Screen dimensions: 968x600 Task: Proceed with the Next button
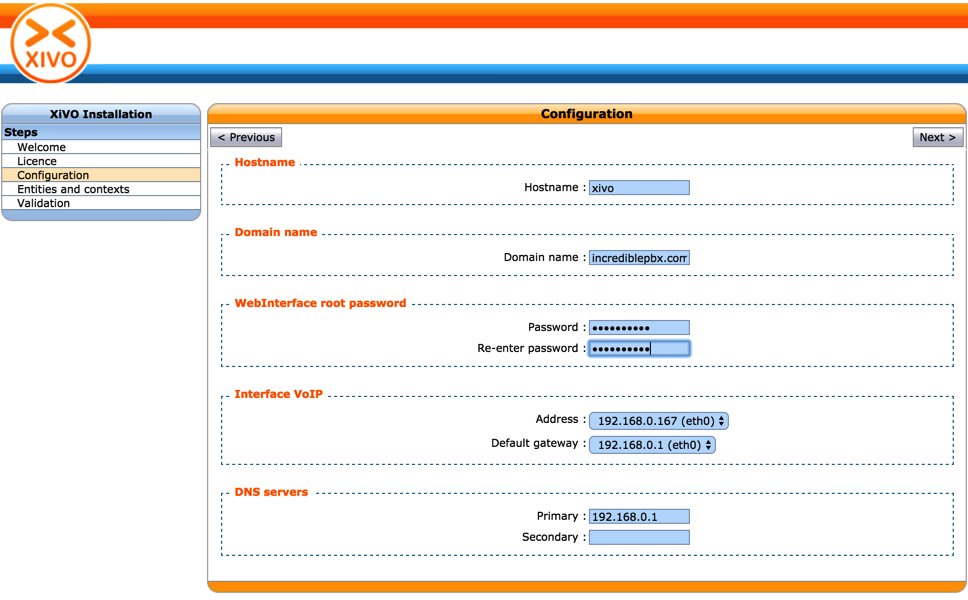click(x=937, y=137)
